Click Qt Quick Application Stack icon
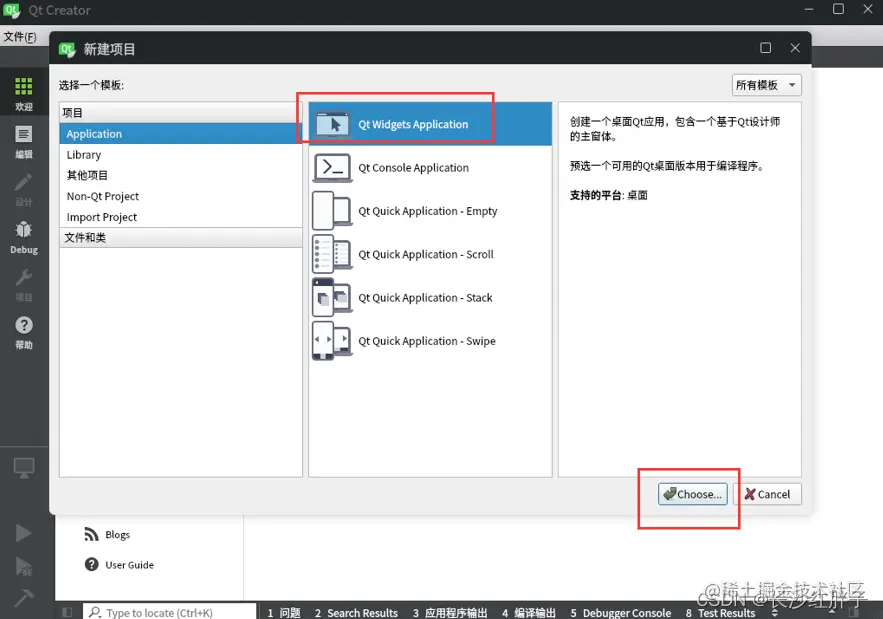The height and width of the screenshot is (619, 883). [332, 297]
